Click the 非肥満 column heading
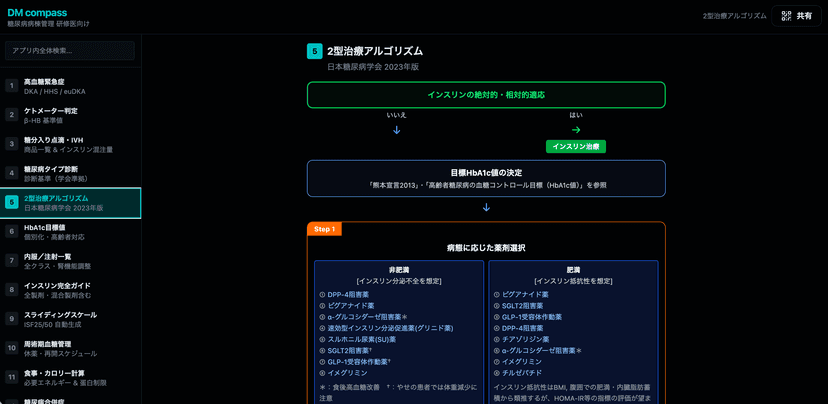The width and height of the screenshot is (828, 404). (x=399, y=269)
